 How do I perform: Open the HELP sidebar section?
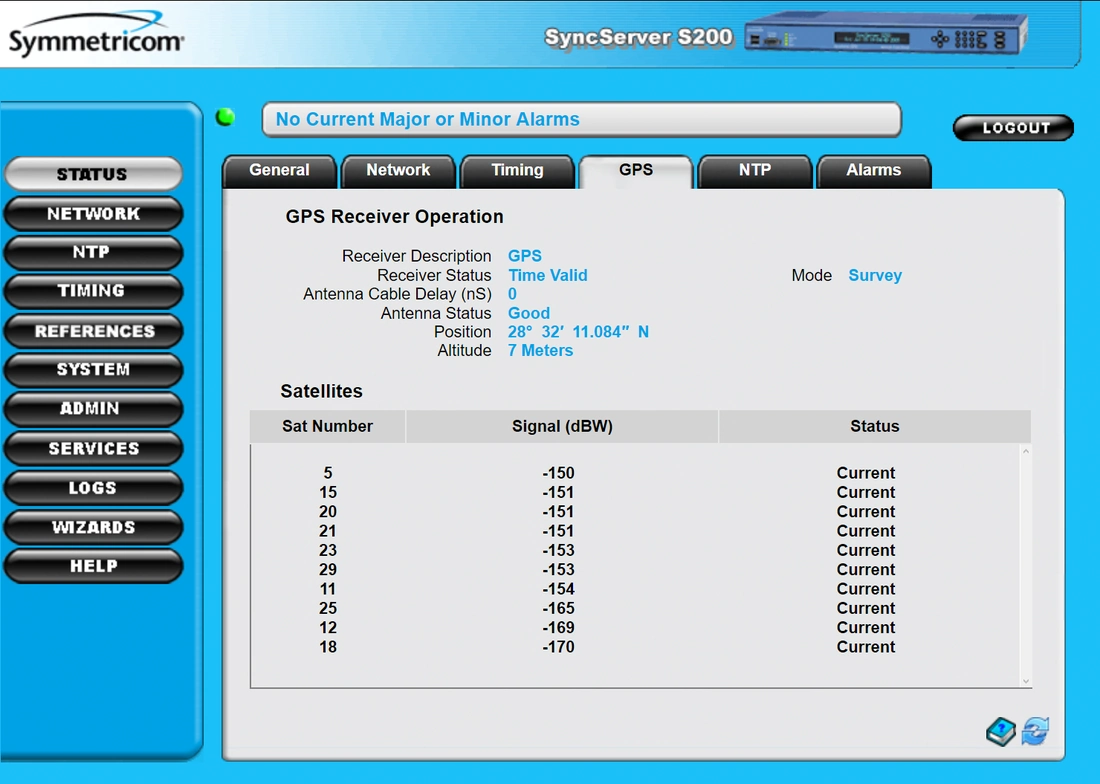93,566
